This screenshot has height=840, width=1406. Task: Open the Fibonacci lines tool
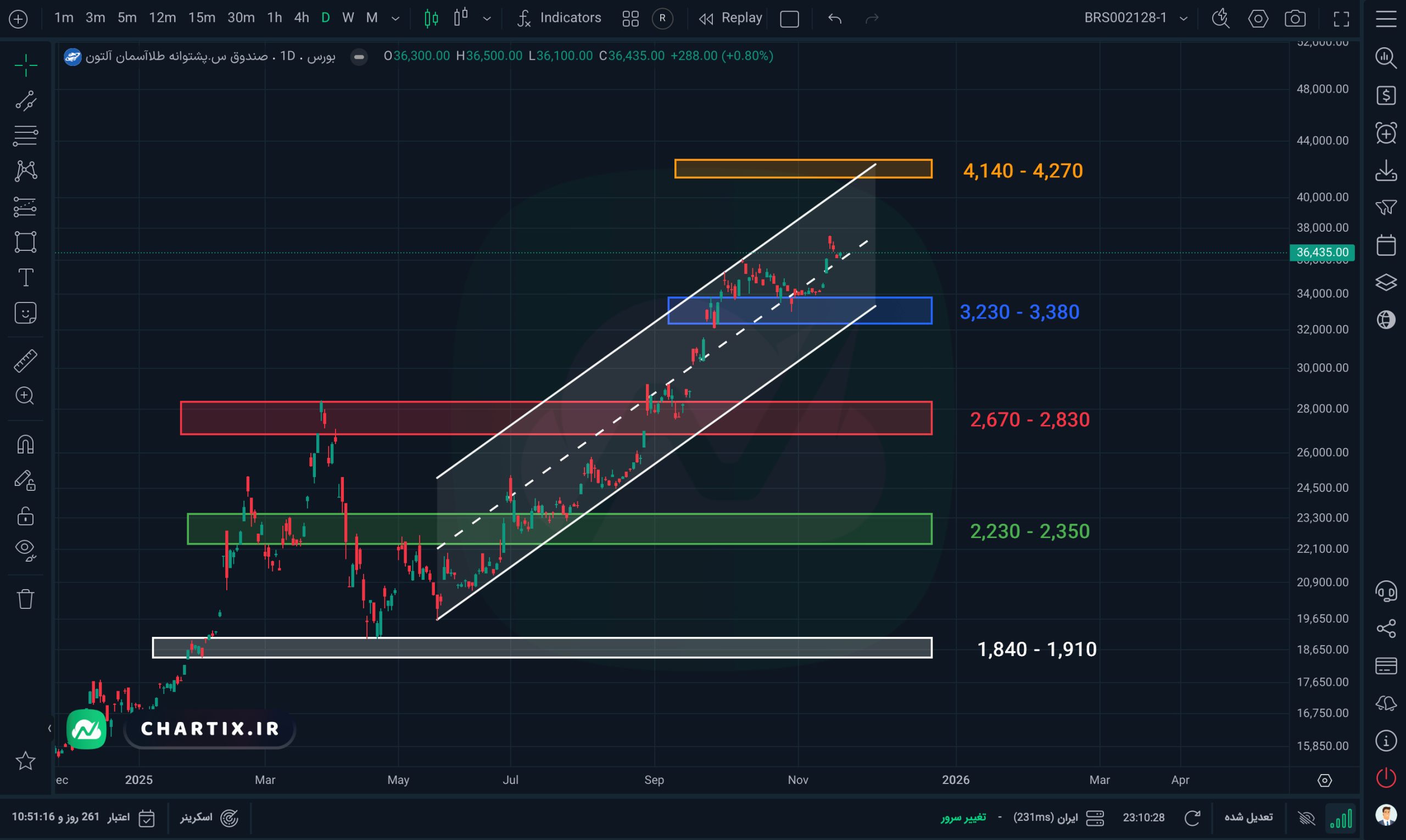[x=25, y=136]
